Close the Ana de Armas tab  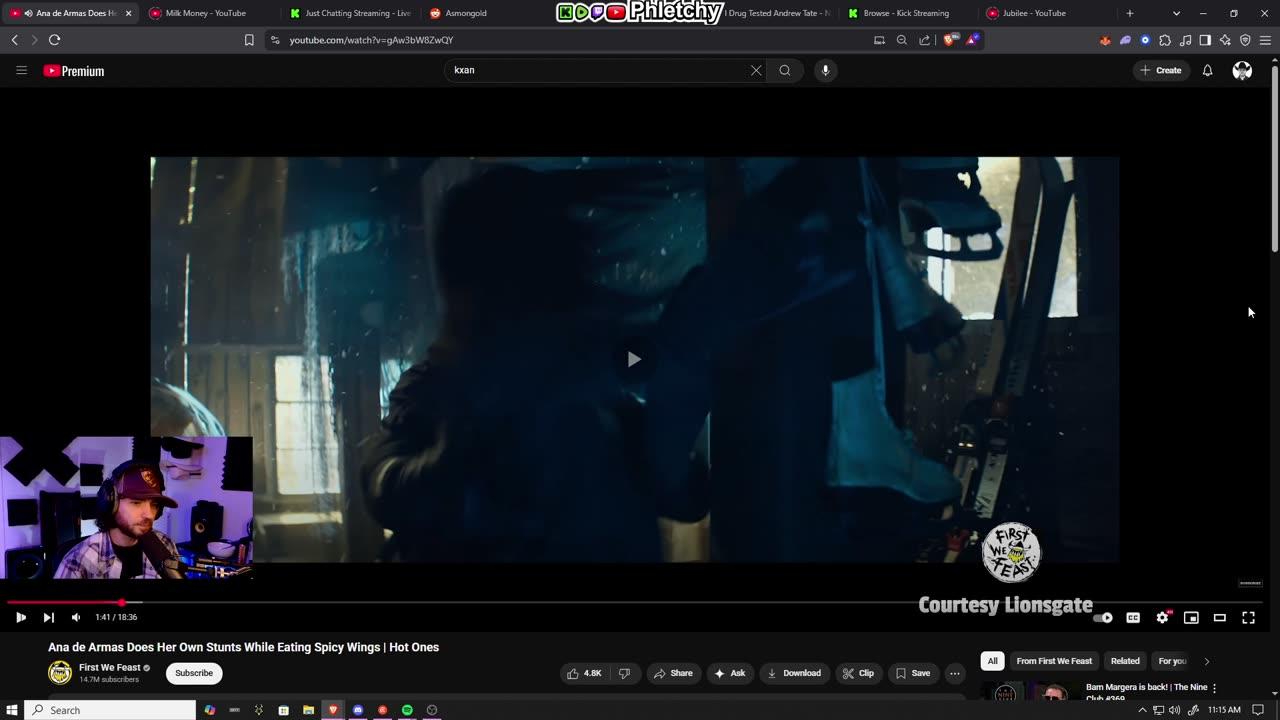tap(128, 13)
